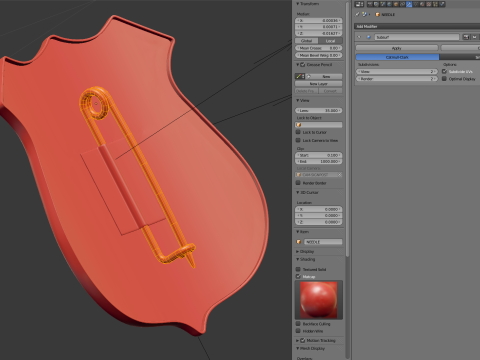The image size is (480, 360).
Task: Edit the Subsurf modifier name field
Action: 417,37
